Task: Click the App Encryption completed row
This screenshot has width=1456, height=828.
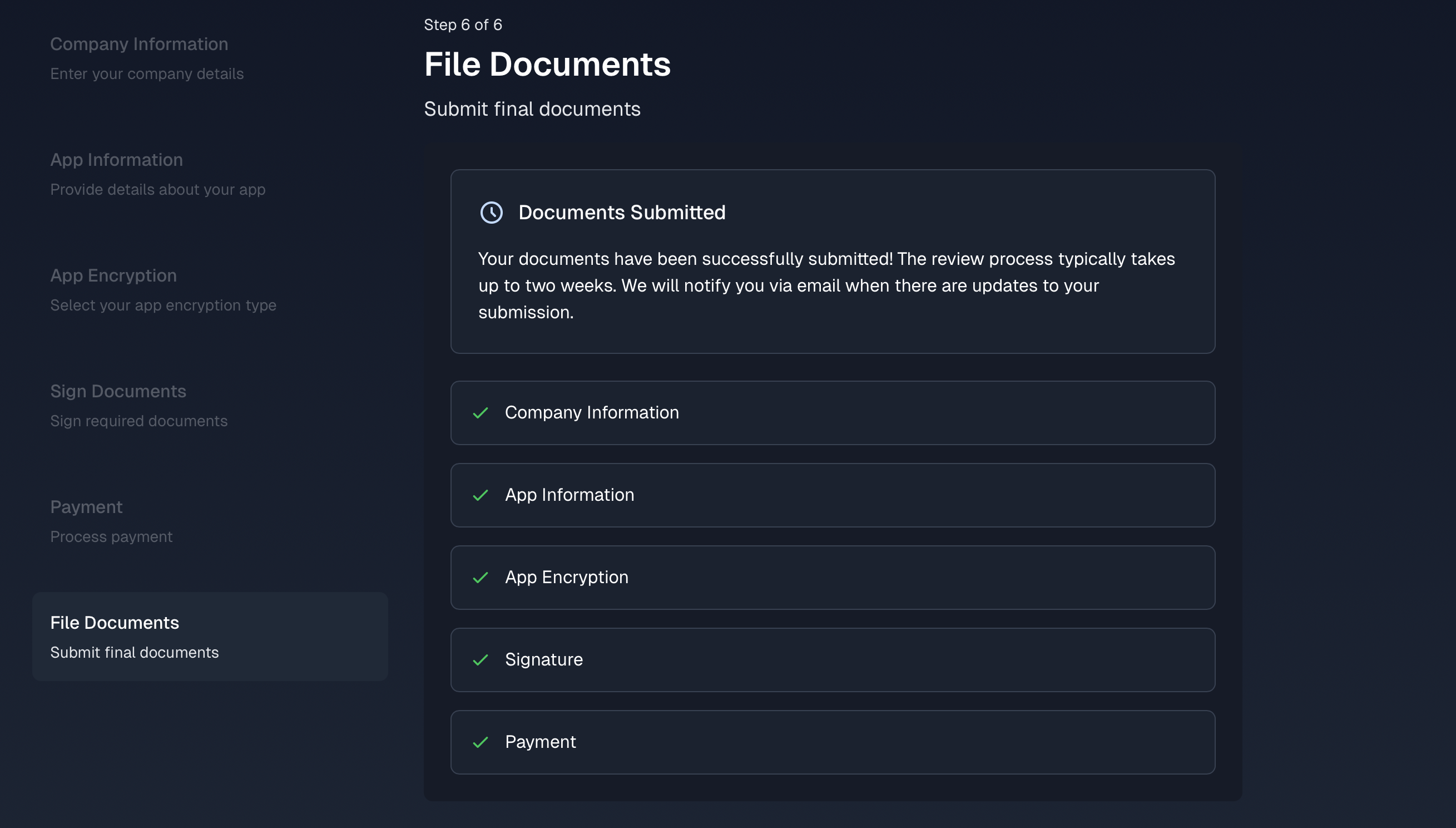Action: pyautogui.click(x=833, y=578)
